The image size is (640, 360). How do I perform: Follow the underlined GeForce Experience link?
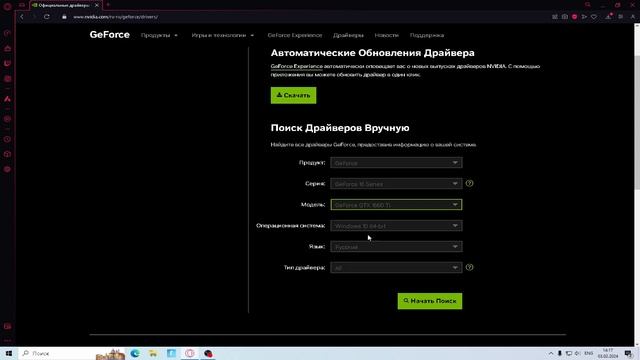pyautogui.click(x=296, y=66)
